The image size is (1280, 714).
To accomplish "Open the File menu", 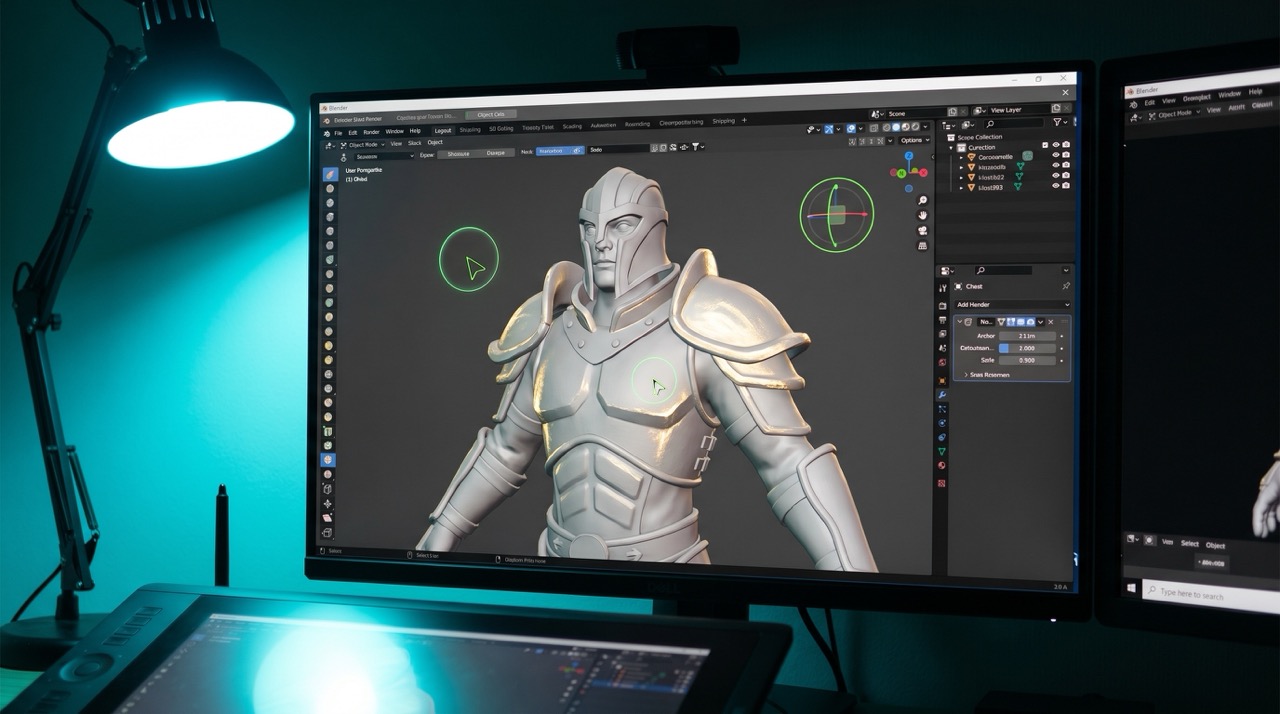I will pos(338,133).
